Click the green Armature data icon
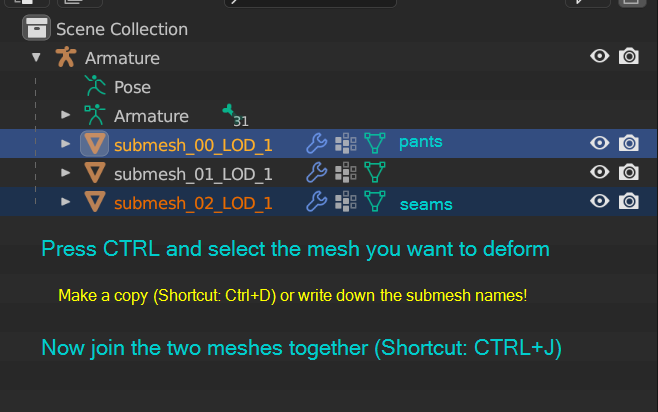Screen dimensions: 658x412 (x=95, y=115)
